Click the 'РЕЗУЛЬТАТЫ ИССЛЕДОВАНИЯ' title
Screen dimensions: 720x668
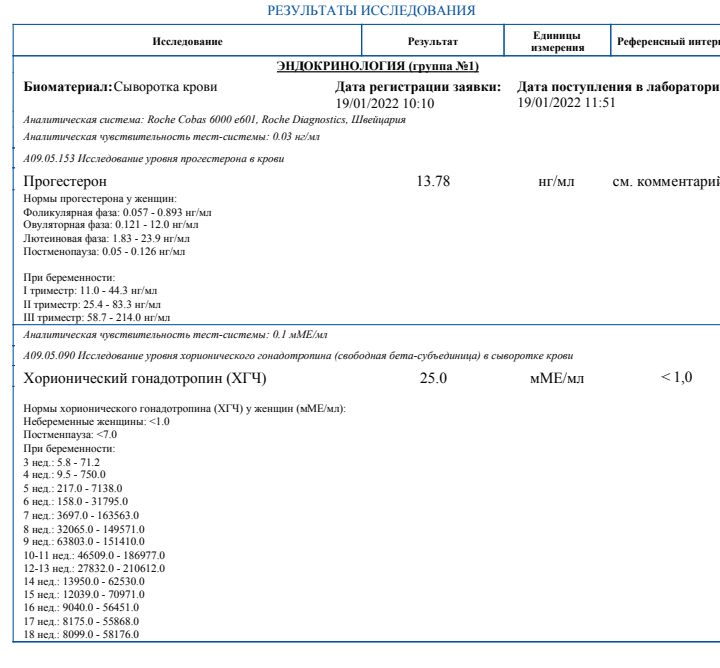(371, 10)
